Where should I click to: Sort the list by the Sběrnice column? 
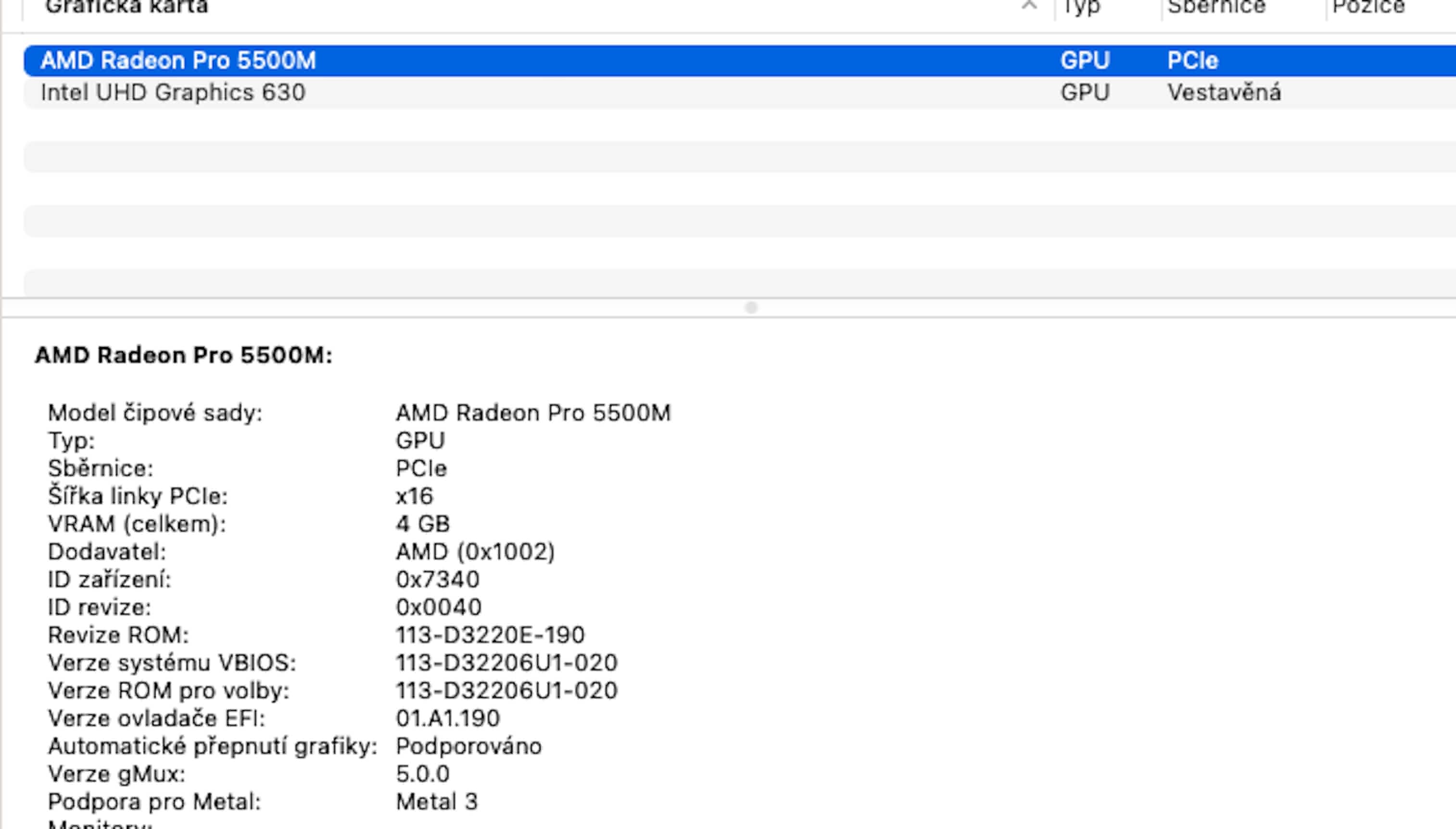(x=1216, y=7)
